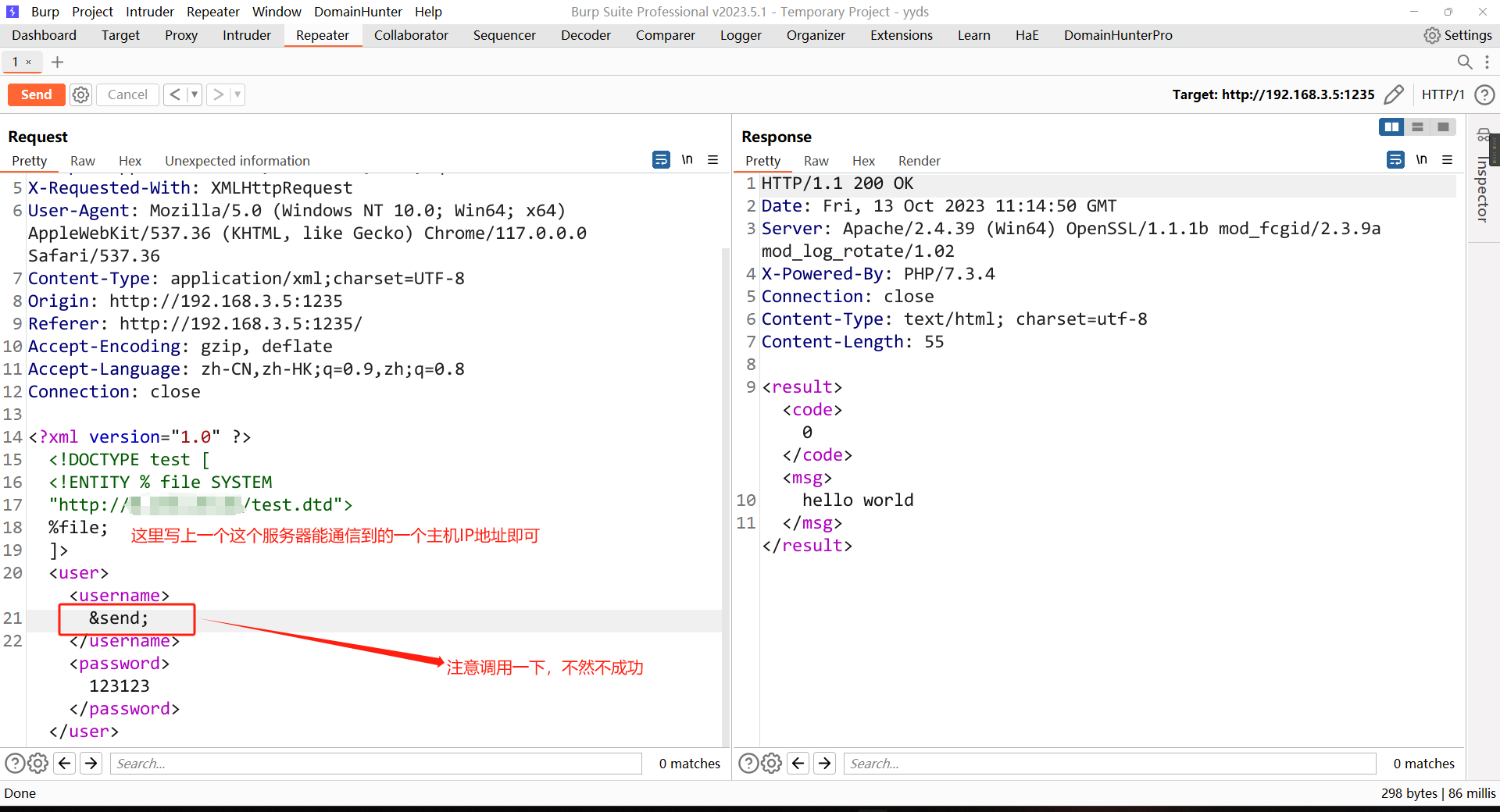Open Unexpected information request tab

(x=237, y=161)
